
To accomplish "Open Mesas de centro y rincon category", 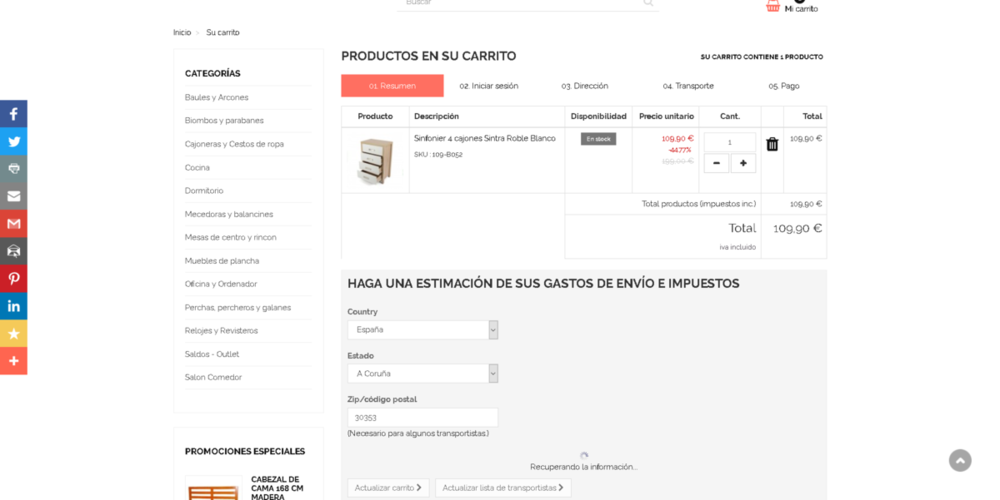I will tap(231, 237).
